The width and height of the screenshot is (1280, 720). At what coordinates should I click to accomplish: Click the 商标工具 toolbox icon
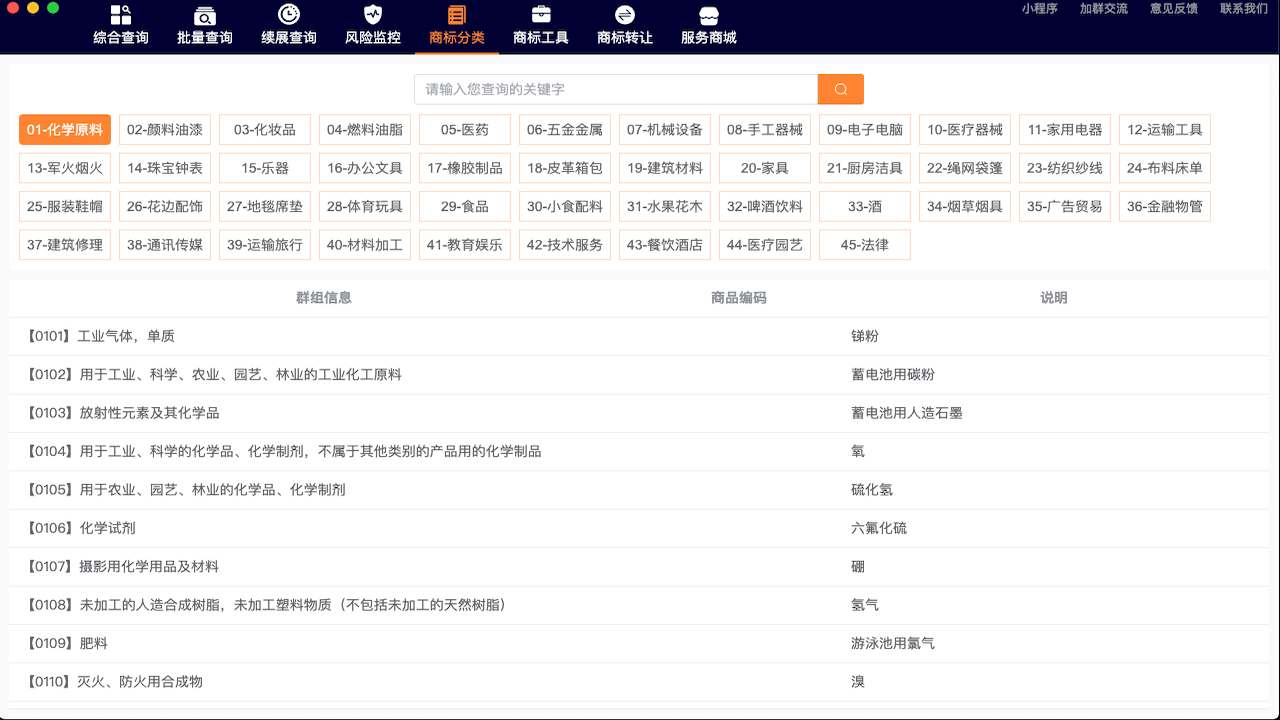pos(541,15)
